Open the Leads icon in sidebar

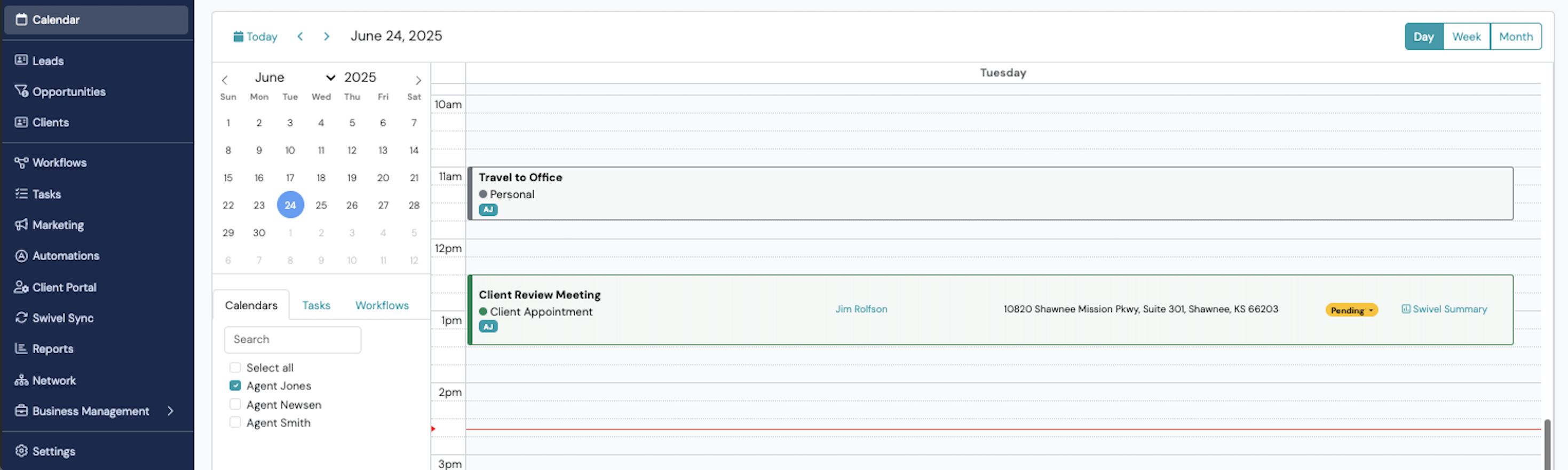pos(21,60)
